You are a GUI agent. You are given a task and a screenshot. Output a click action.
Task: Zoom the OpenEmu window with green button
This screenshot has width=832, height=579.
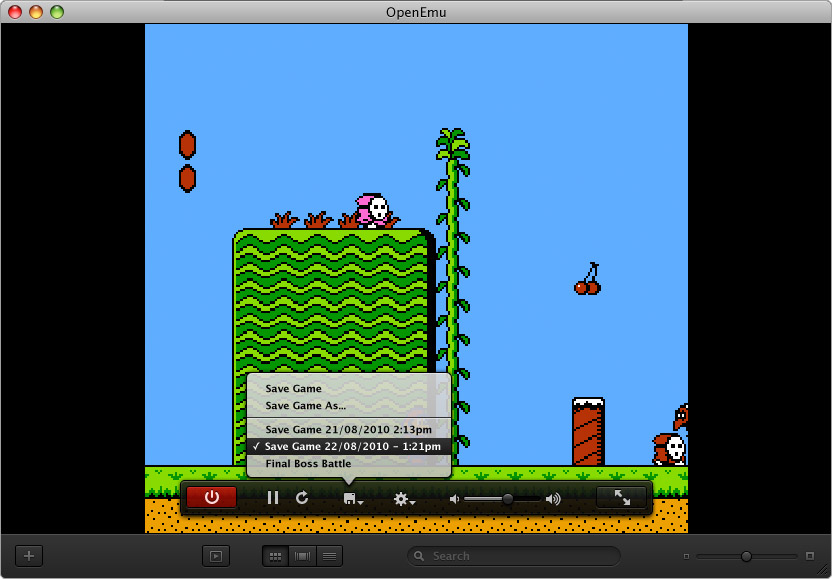(x=57, y=12)
